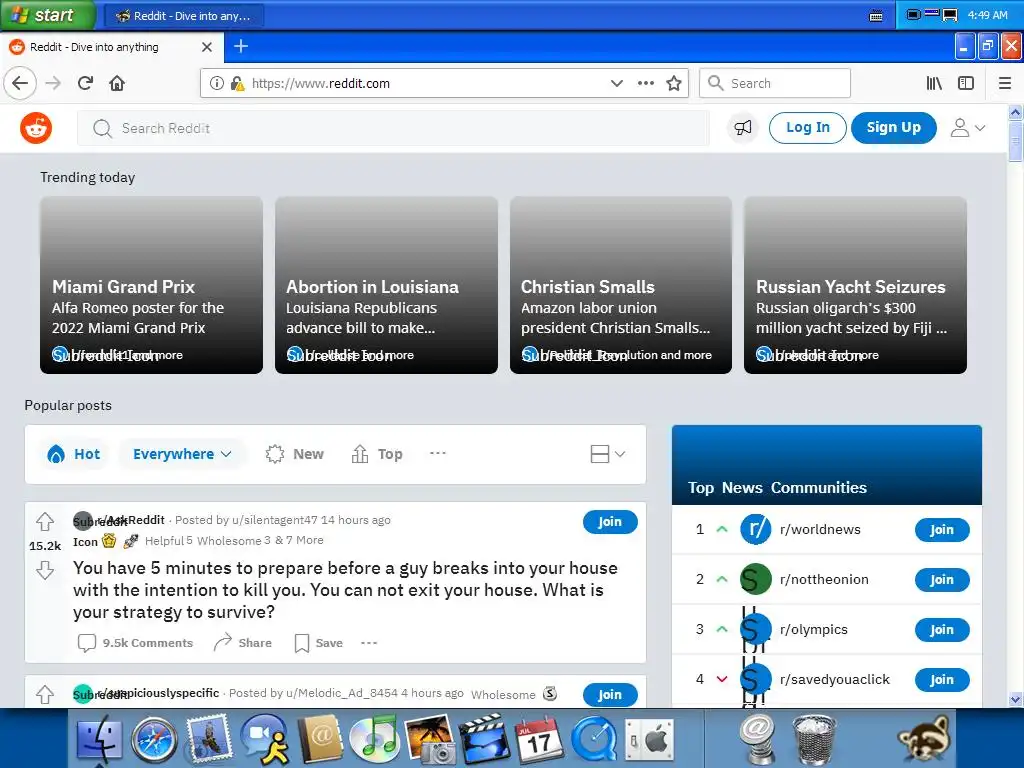Open a new browser tab with plus
The width and height of the screenshot is (1024, 768).
click(241, 46)
